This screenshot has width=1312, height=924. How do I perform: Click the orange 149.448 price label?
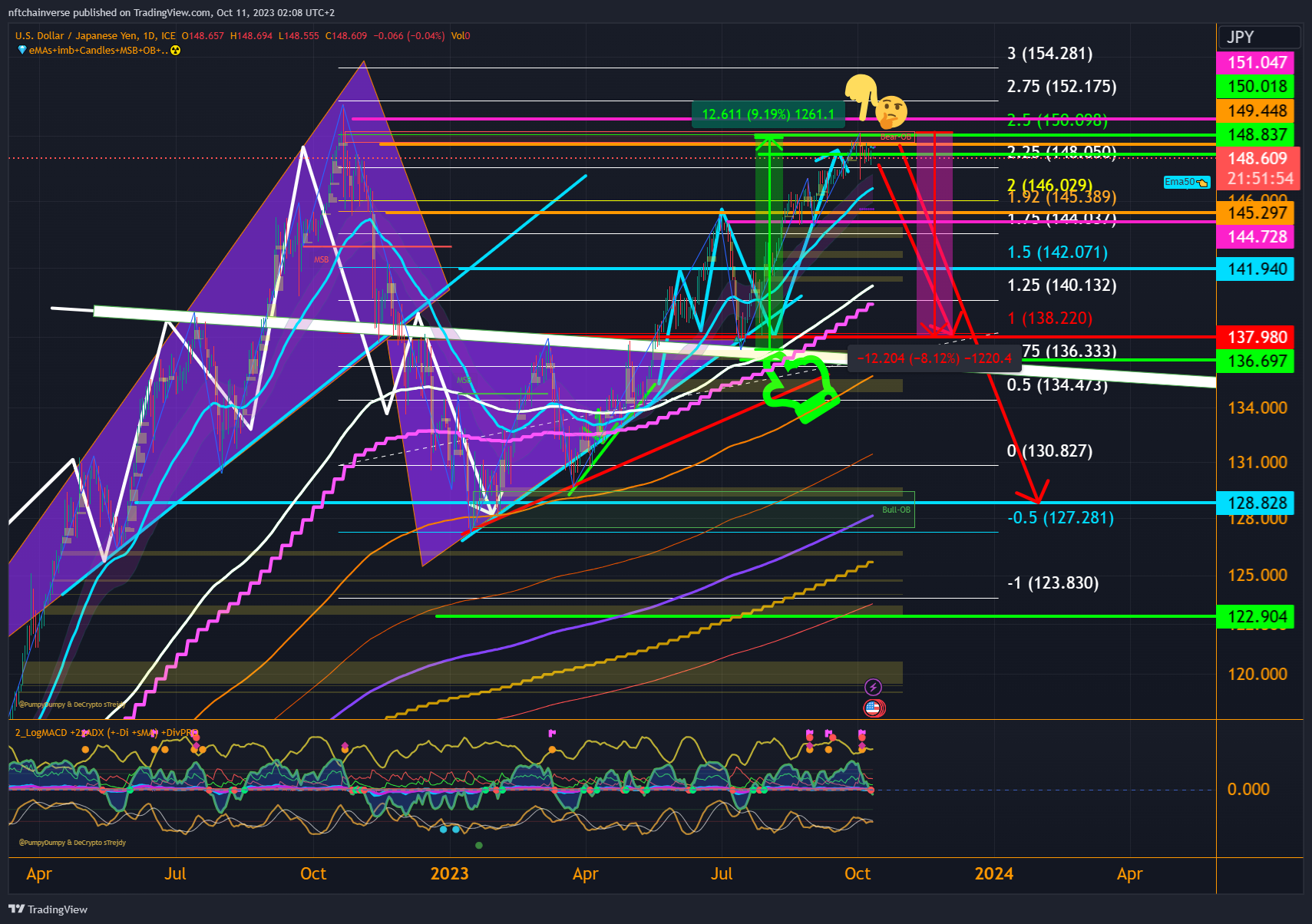tap(1256, 111)
